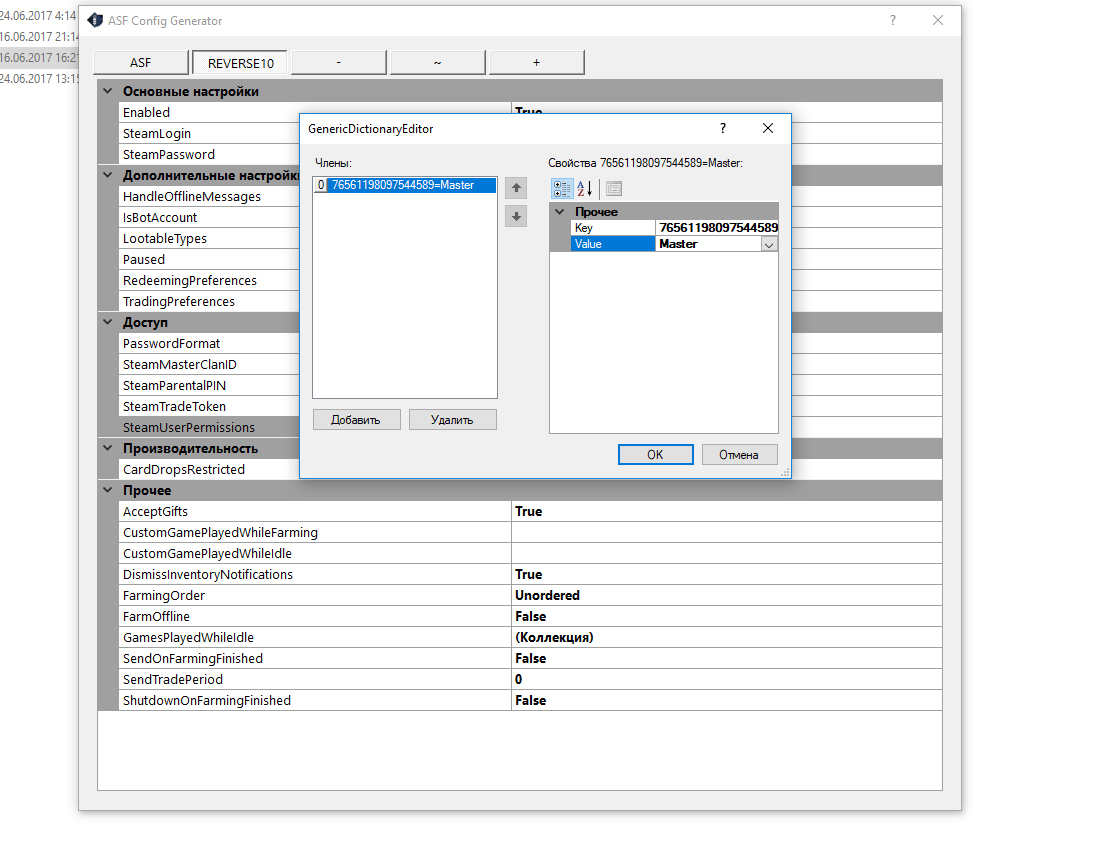Move selected member up with arrow button

point(516,188)
